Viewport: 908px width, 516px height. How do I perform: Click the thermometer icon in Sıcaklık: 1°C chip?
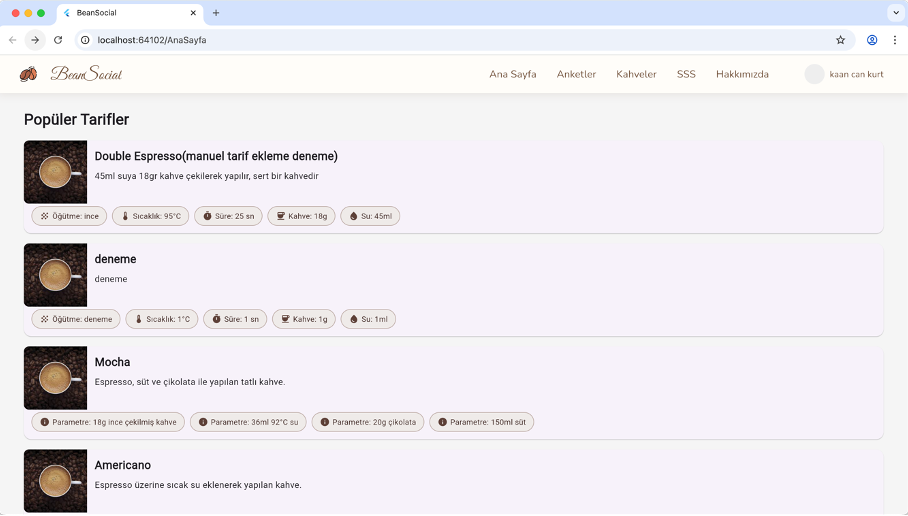138,319
